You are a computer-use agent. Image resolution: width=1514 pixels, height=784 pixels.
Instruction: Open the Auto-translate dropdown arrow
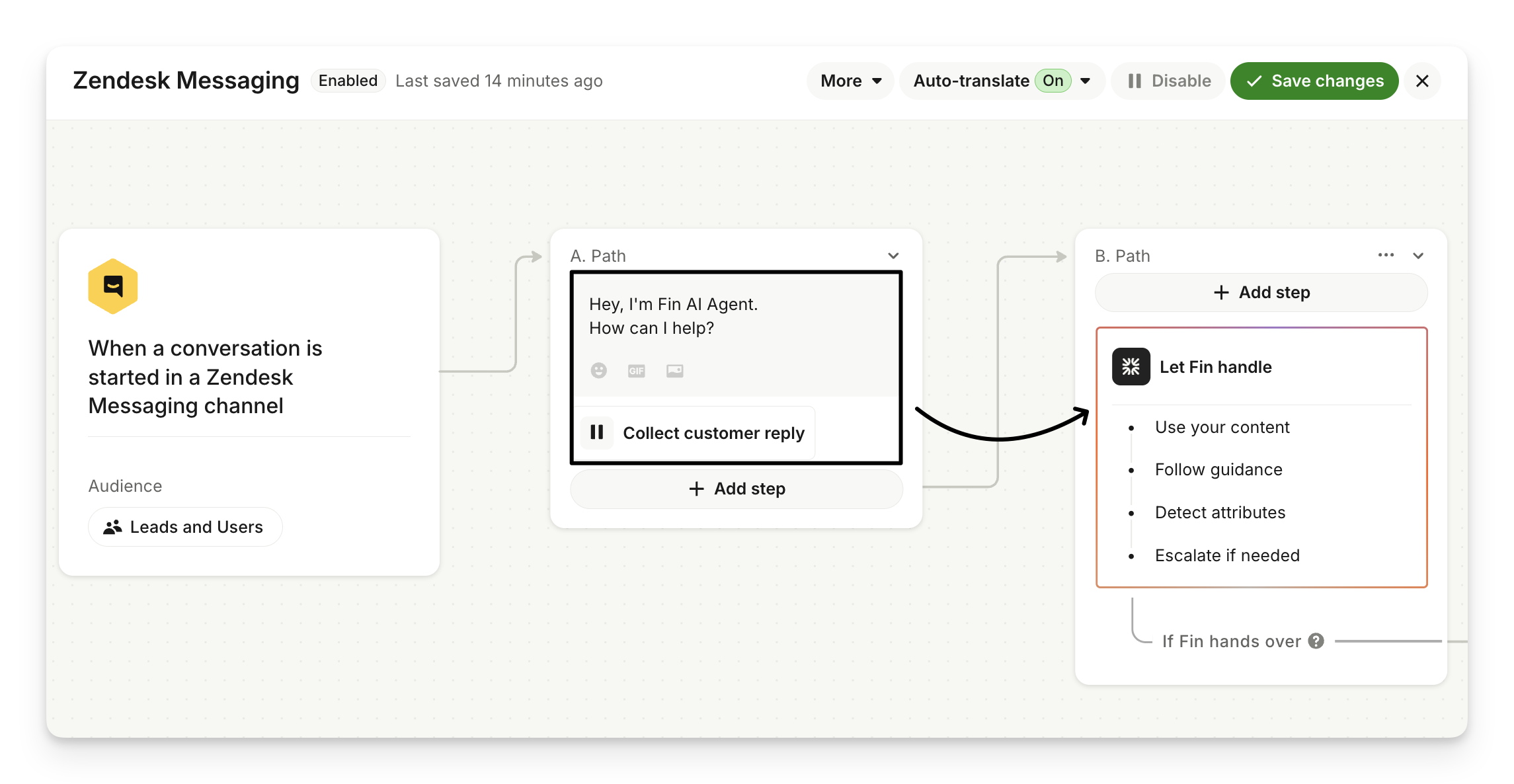[1086, 81]
